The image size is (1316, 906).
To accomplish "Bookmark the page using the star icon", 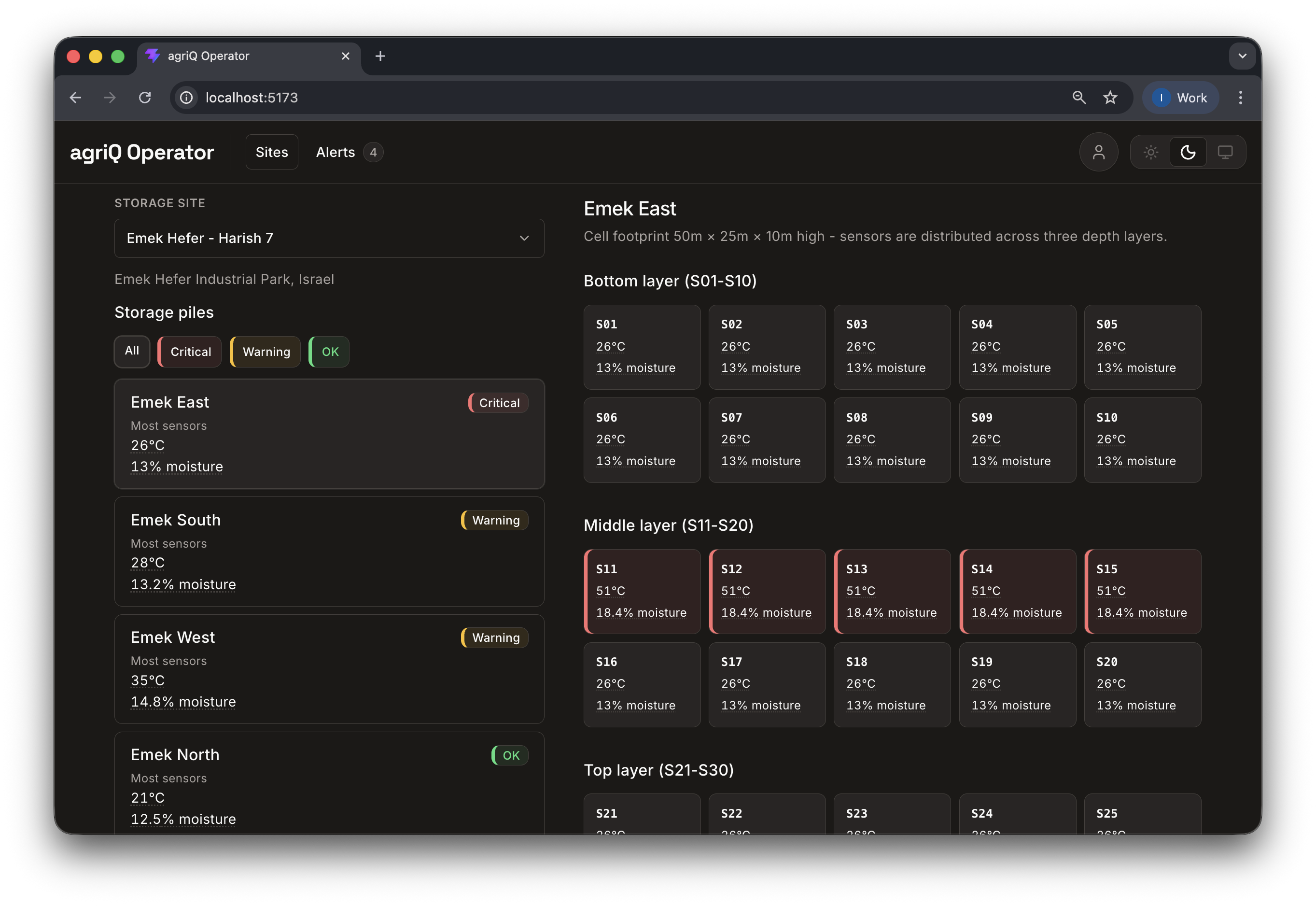I will point(1110,98).
